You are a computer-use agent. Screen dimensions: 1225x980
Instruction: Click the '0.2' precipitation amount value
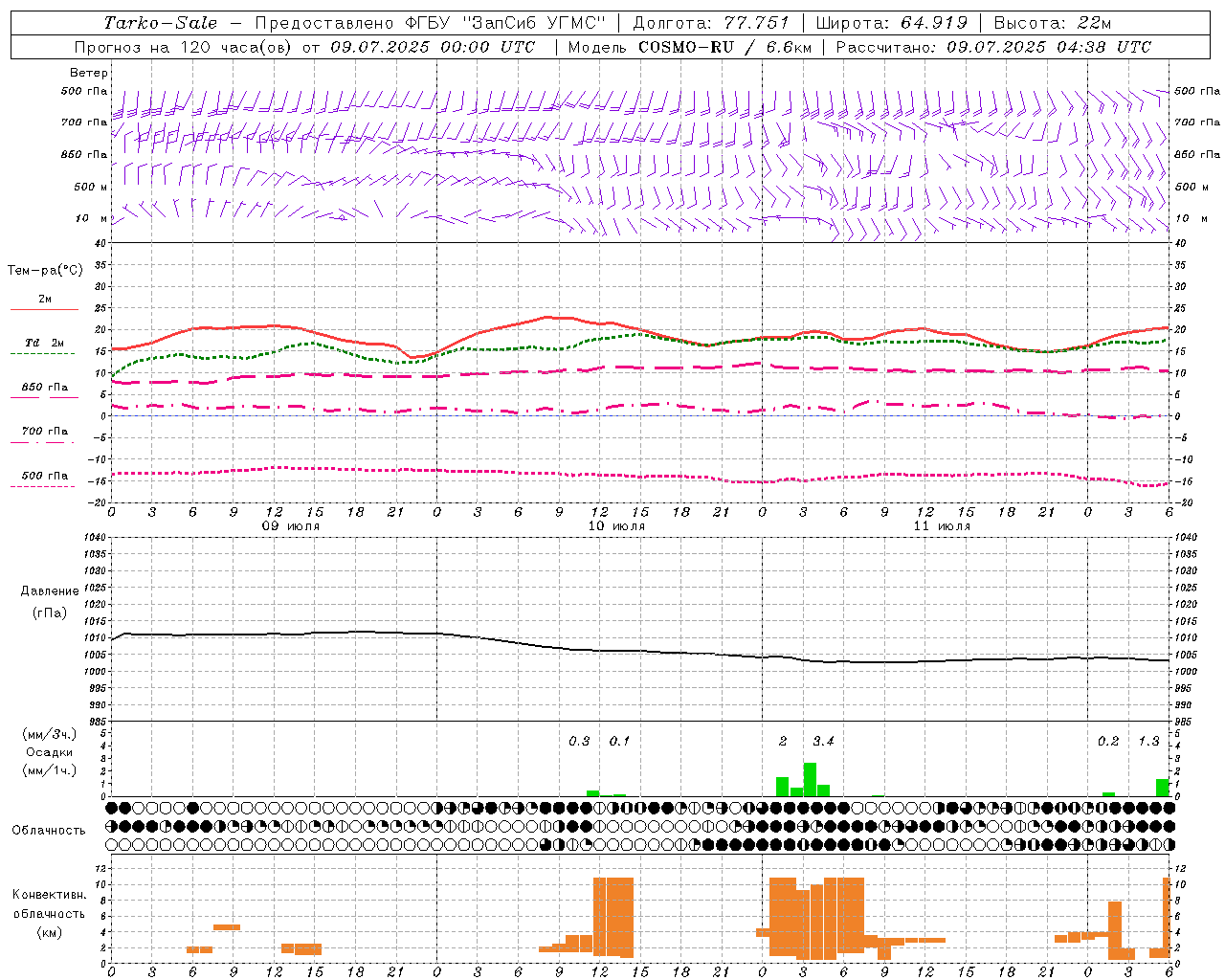pos(1108,742)
